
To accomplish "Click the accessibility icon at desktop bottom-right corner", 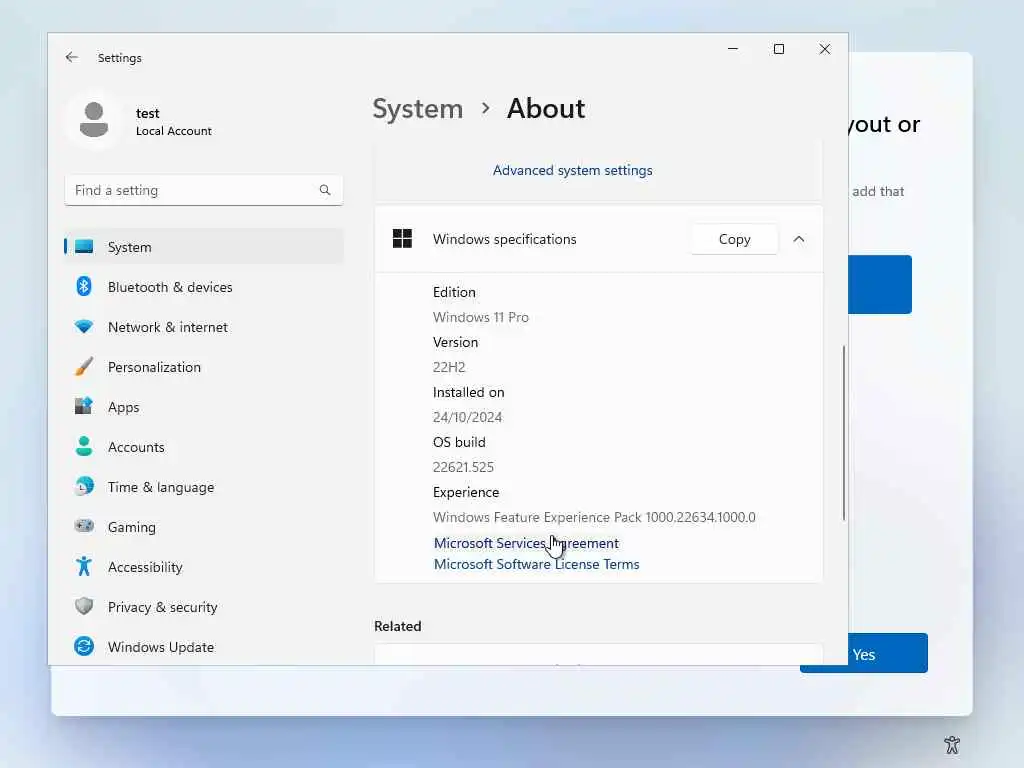I will tap(952, 744).
